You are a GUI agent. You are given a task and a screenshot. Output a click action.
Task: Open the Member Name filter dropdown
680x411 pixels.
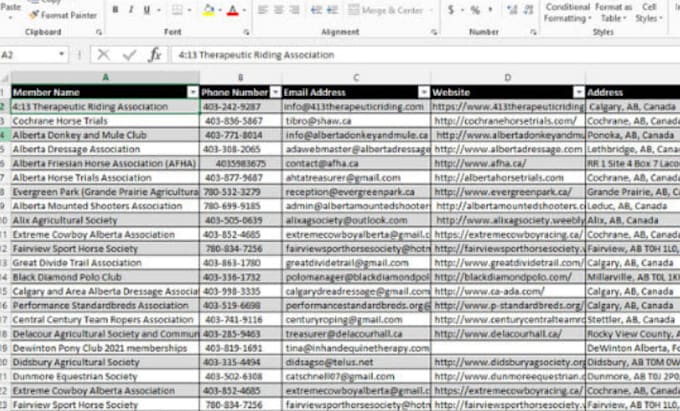click(193, 92)
